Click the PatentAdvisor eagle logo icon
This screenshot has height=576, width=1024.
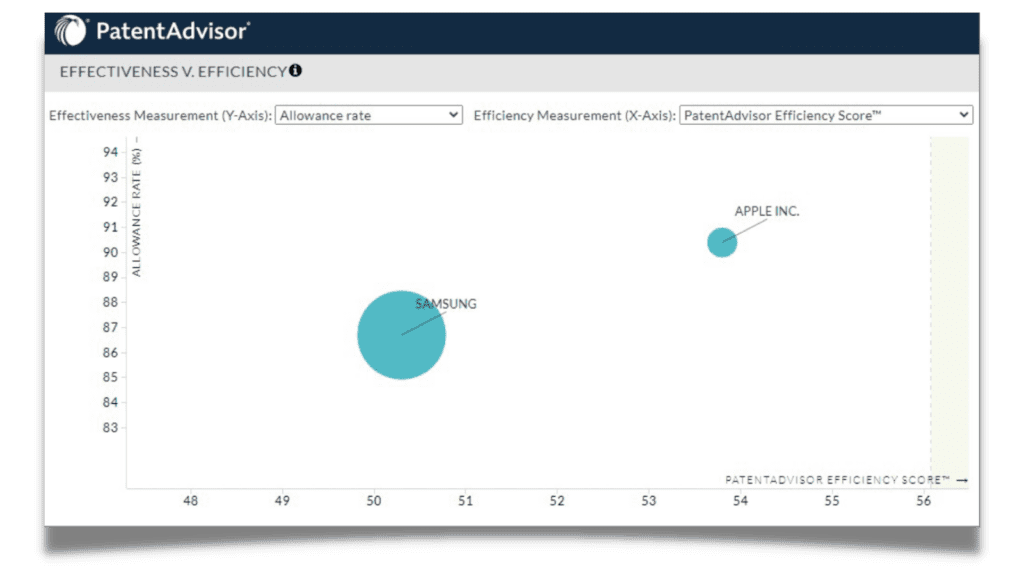coord(68,30)
